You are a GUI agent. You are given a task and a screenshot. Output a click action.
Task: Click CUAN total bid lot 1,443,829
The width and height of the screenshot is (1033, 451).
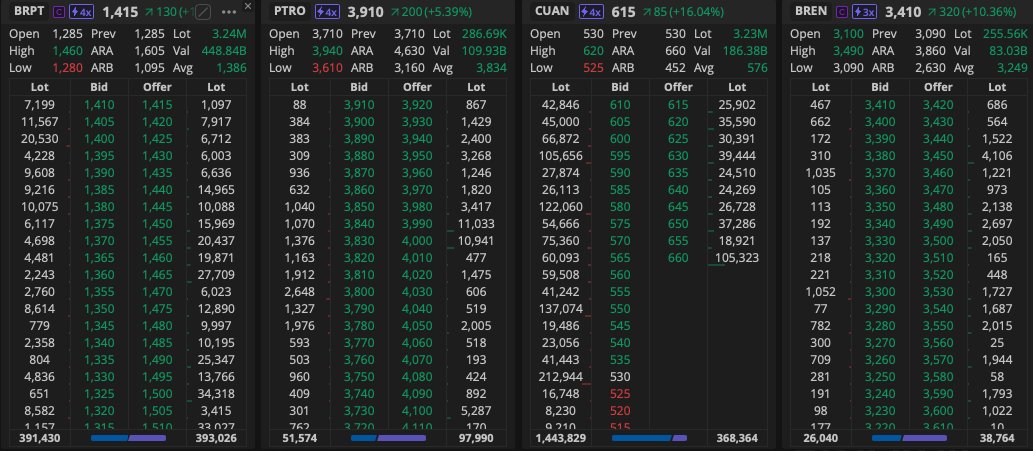pos(560,438)
